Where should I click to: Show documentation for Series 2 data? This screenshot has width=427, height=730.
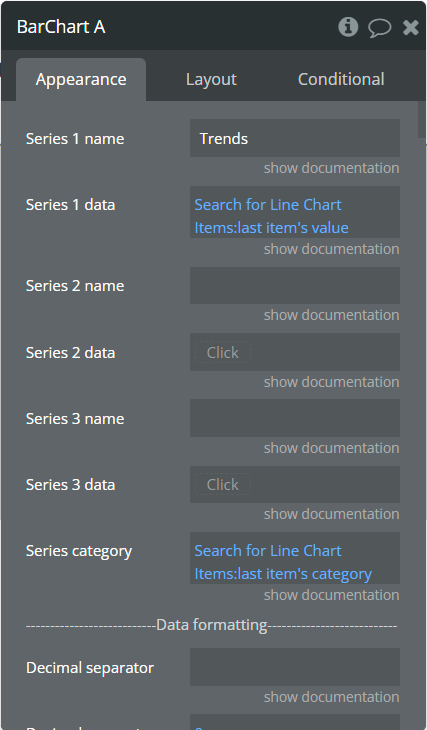[x=332, y=382]
